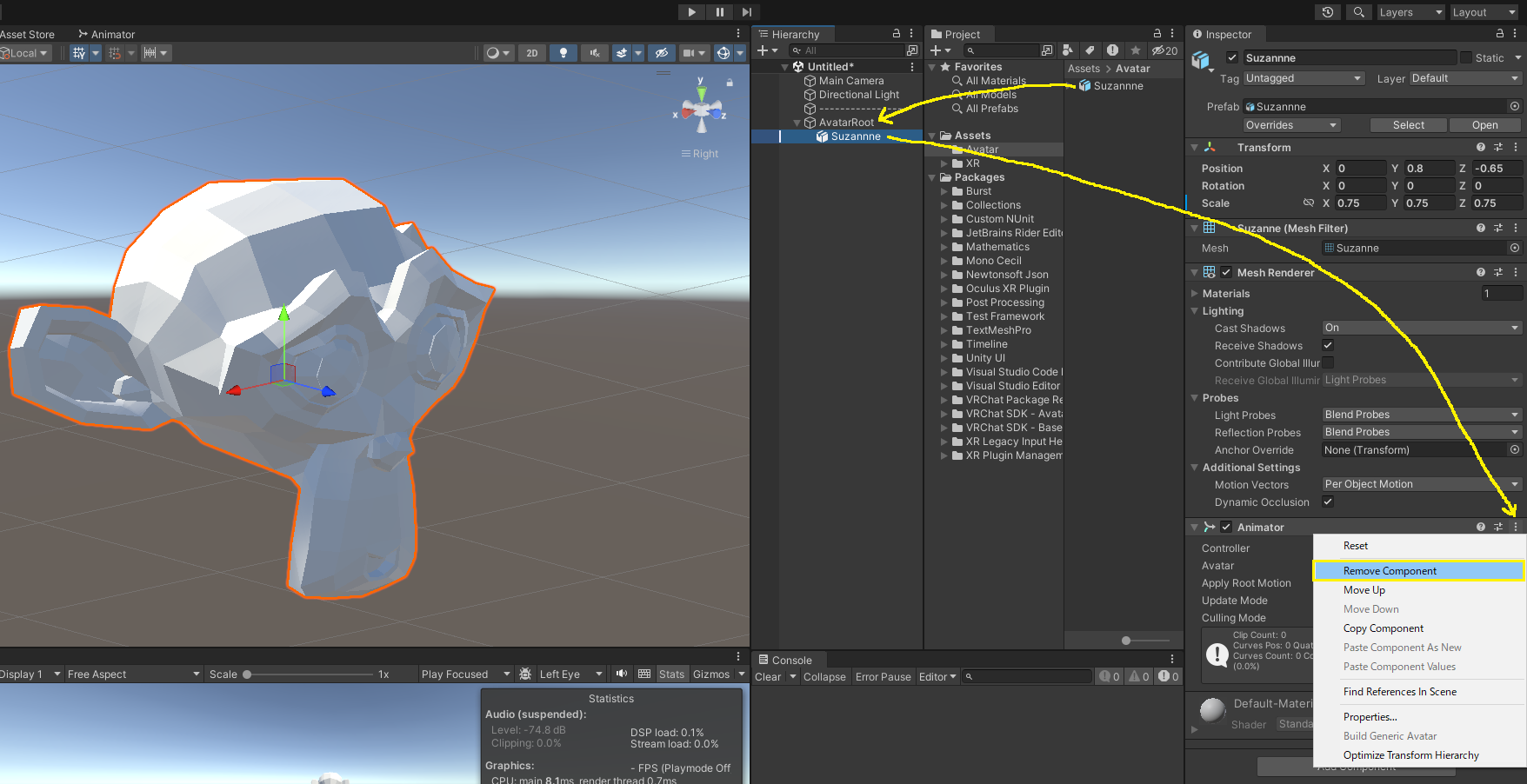
Task: Open the global search magnifier icon
Action: [x=1357, y=12]
